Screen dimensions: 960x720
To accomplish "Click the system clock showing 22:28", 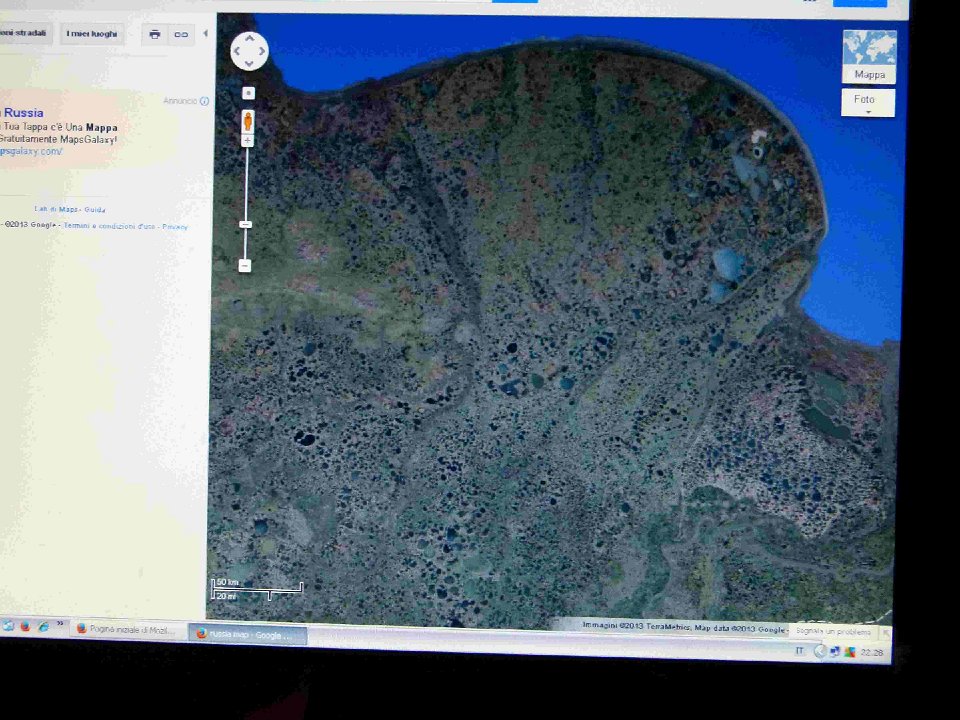I will 871,653.
